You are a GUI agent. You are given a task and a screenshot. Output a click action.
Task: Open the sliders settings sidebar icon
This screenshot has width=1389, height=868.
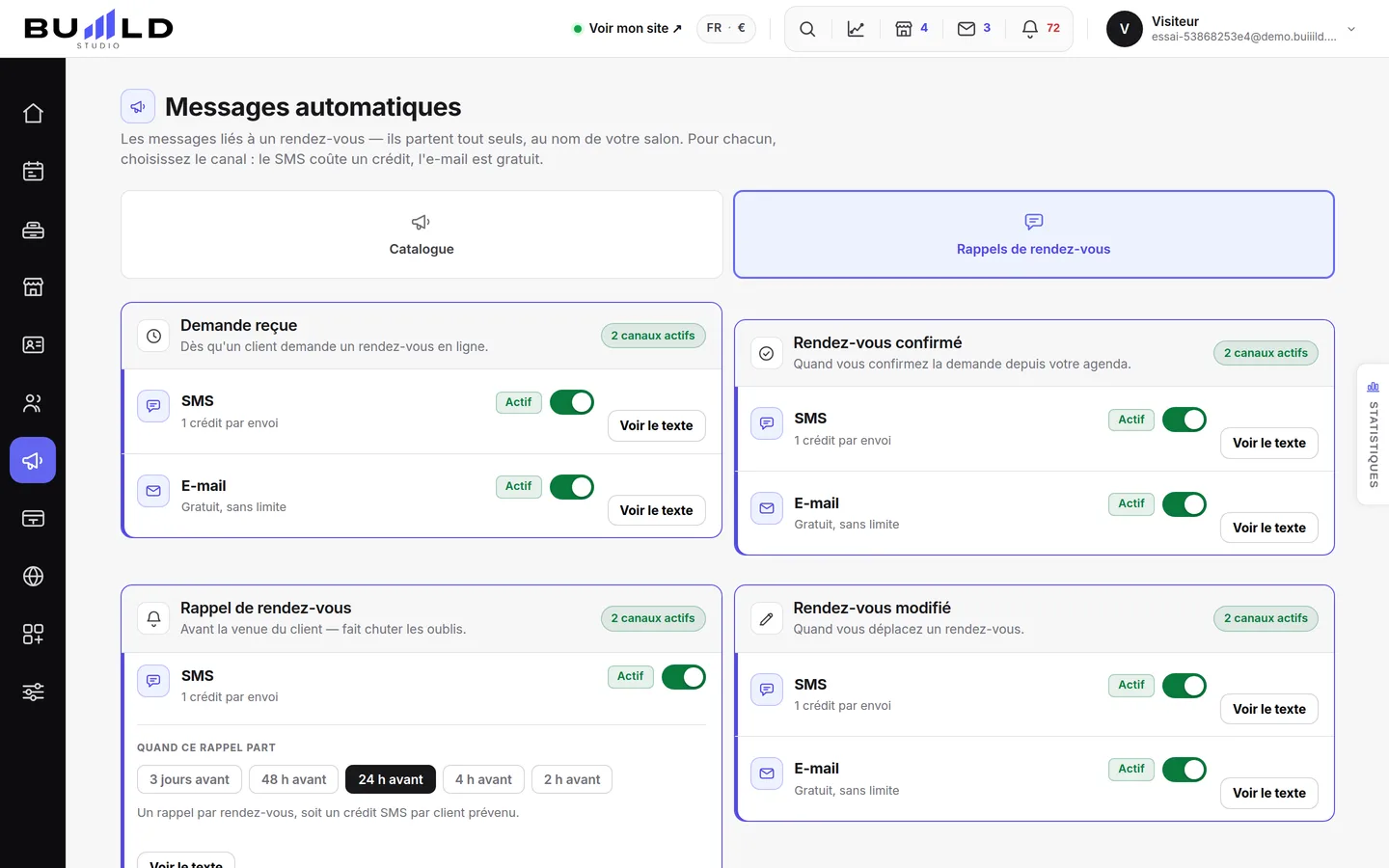pos(33,692)
